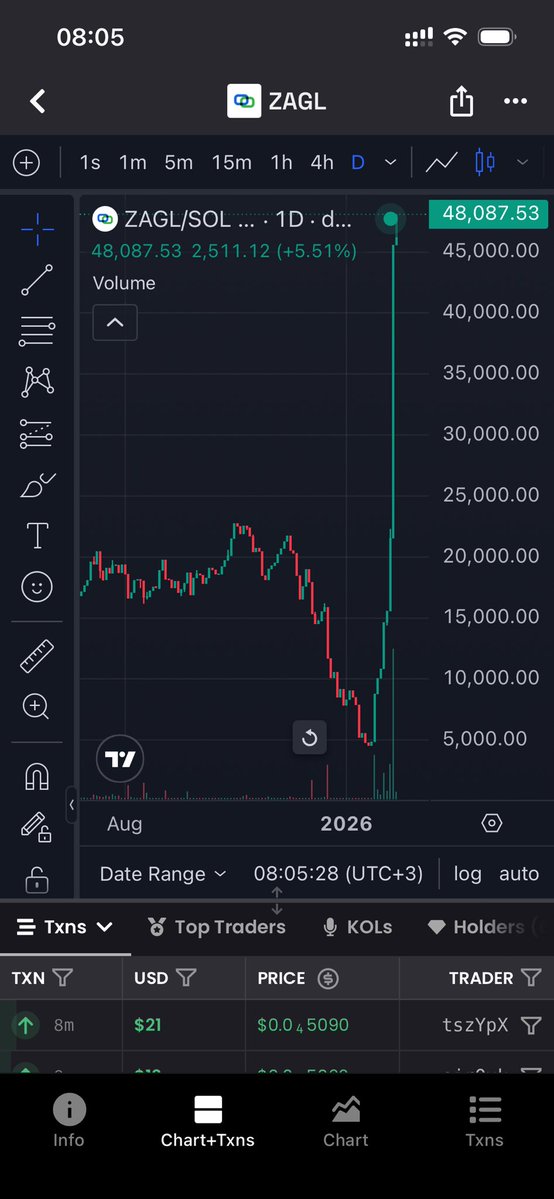This screenshot has height=1199, width=554.
Task: Open the chart style dropdown arrow
Action: pos(523,162)
